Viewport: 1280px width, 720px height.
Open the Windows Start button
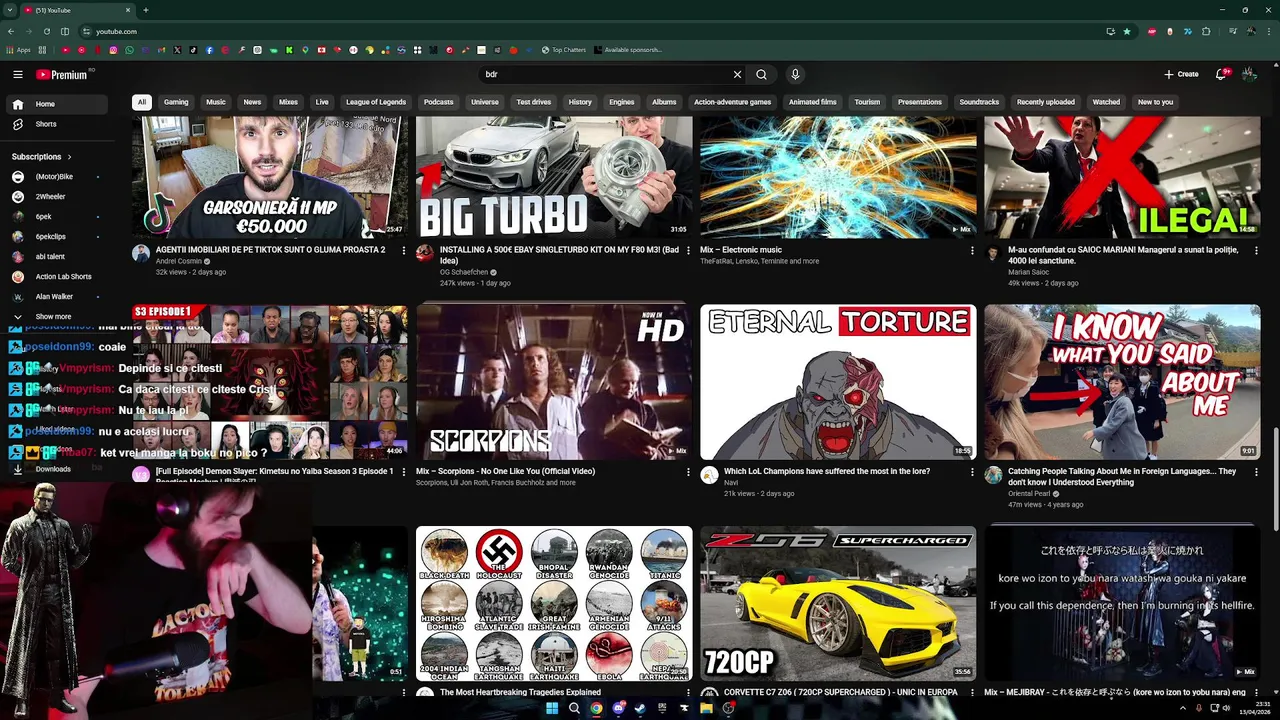[x=551, y=708]
